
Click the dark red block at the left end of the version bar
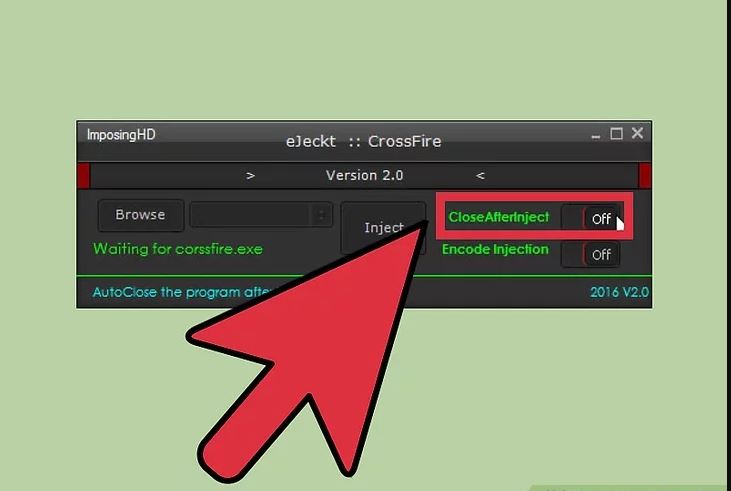point(83,176)
